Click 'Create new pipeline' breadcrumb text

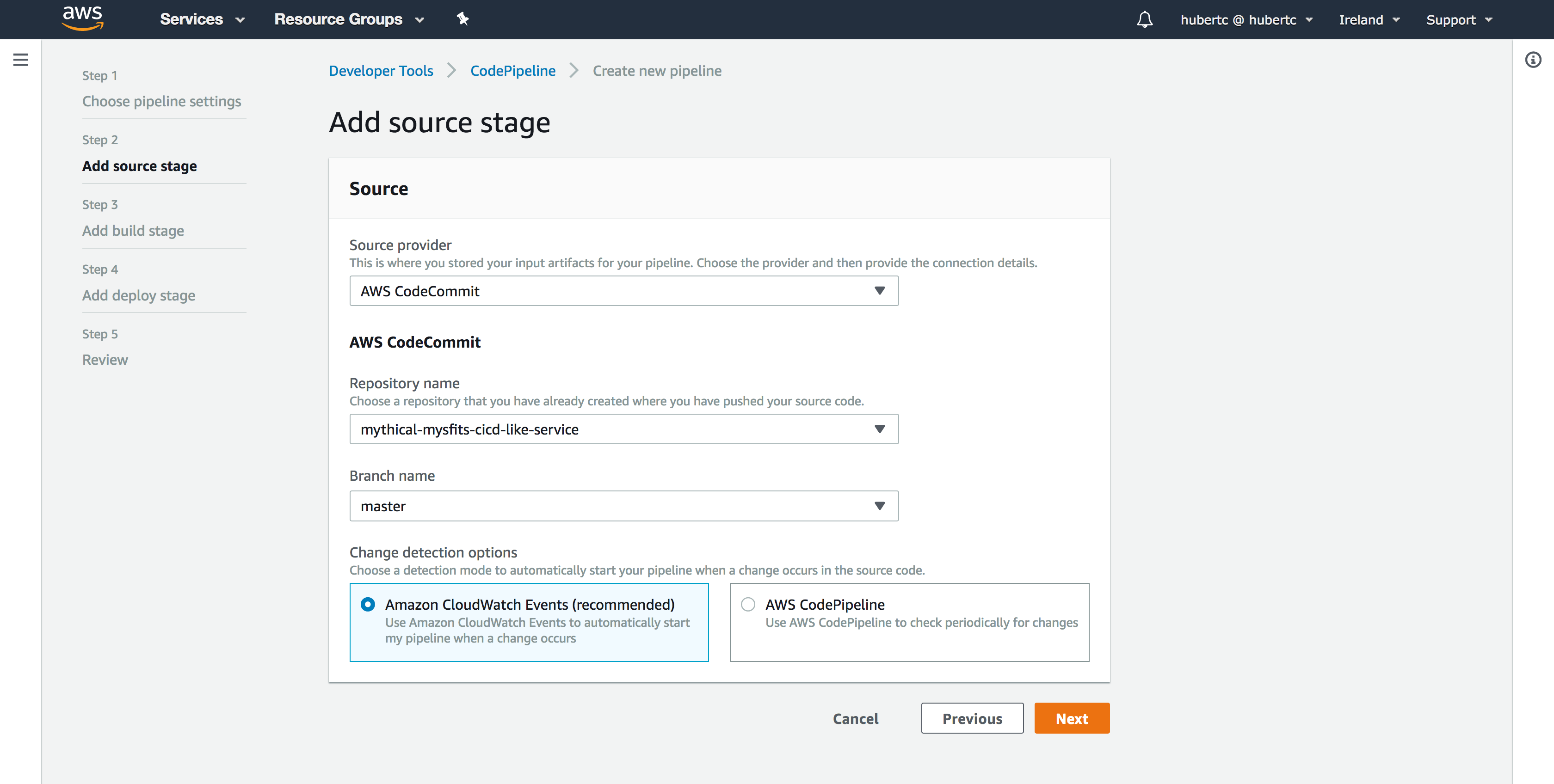point(657,71)
